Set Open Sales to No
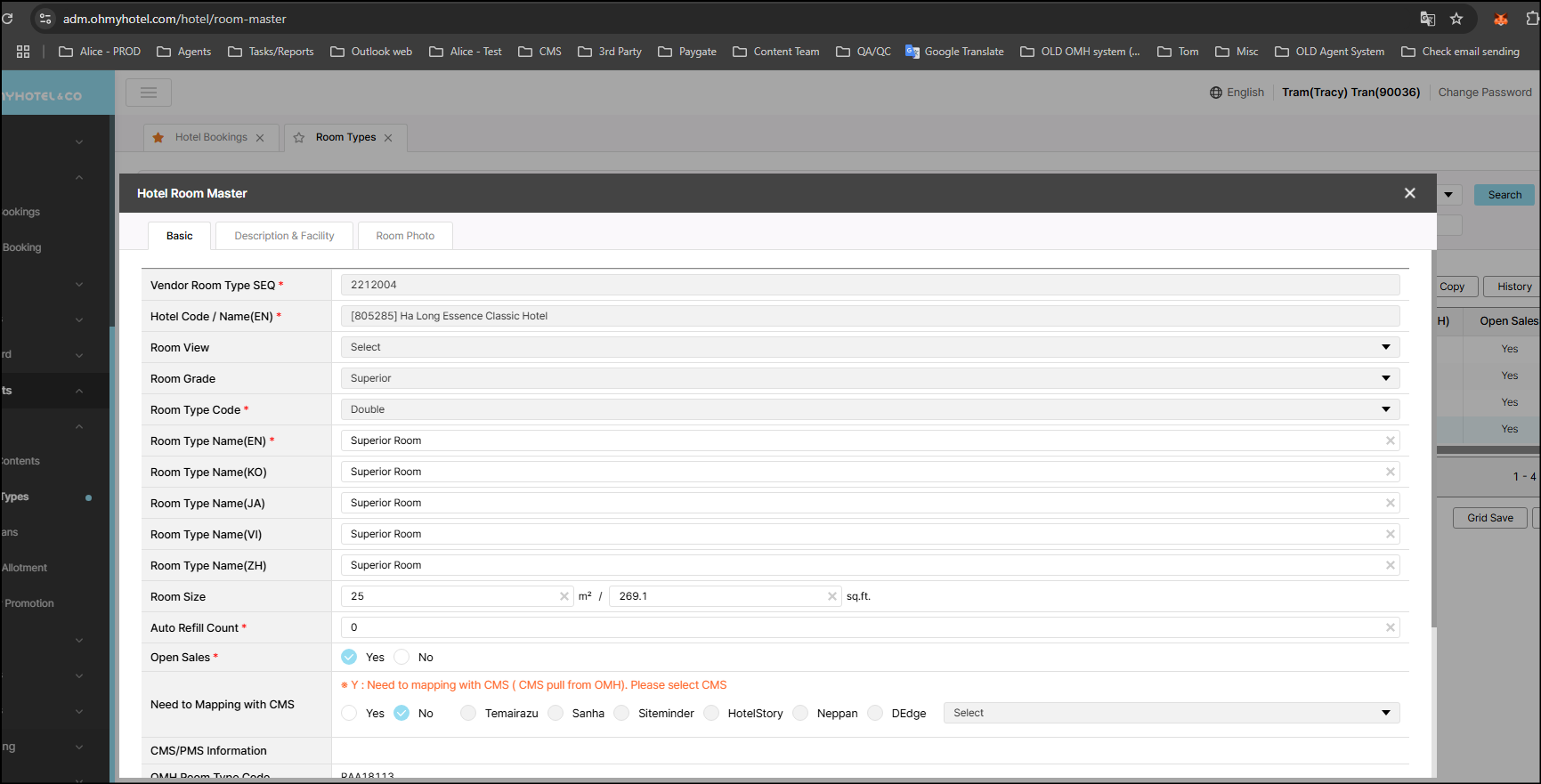The height and width of the screenshot is (784, 1541). pos(402,657)
